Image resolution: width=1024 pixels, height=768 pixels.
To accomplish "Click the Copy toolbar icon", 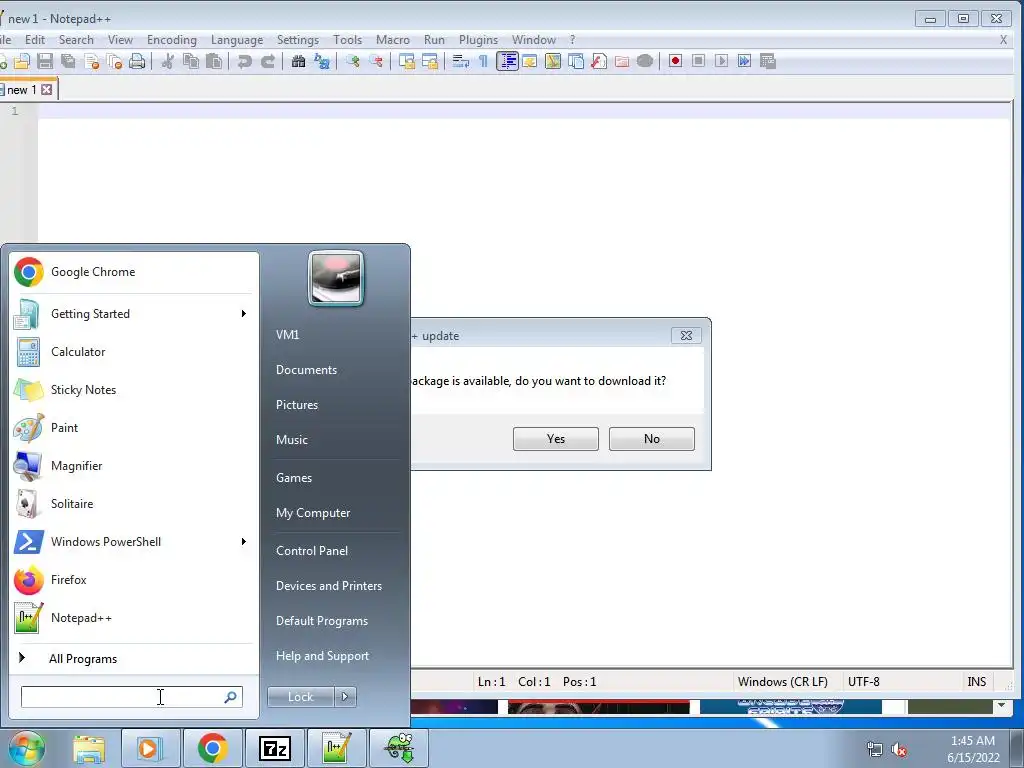I will (191, 61).
